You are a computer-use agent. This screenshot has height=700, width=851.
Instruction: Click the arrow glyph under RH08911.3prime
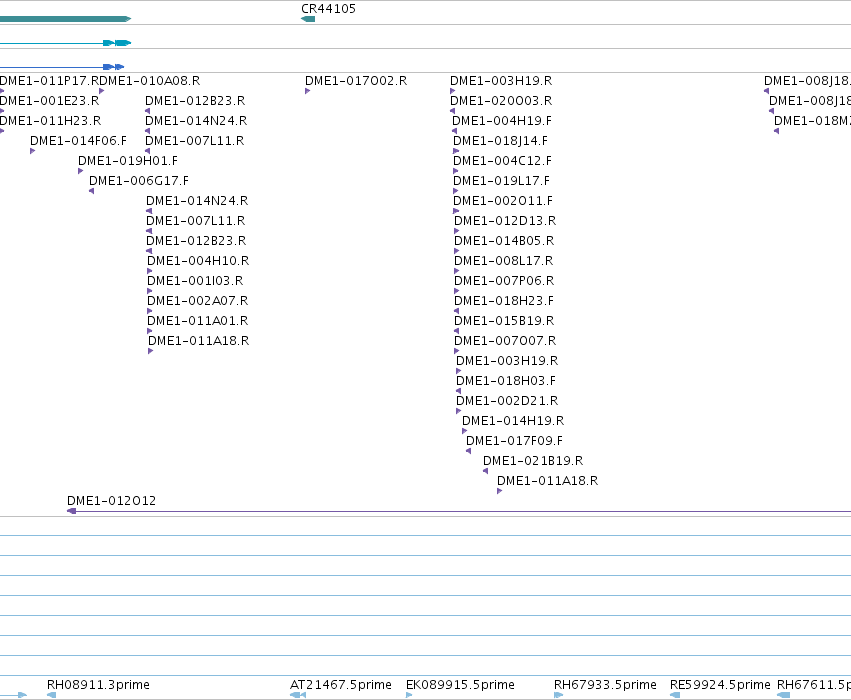coord(51,695)
